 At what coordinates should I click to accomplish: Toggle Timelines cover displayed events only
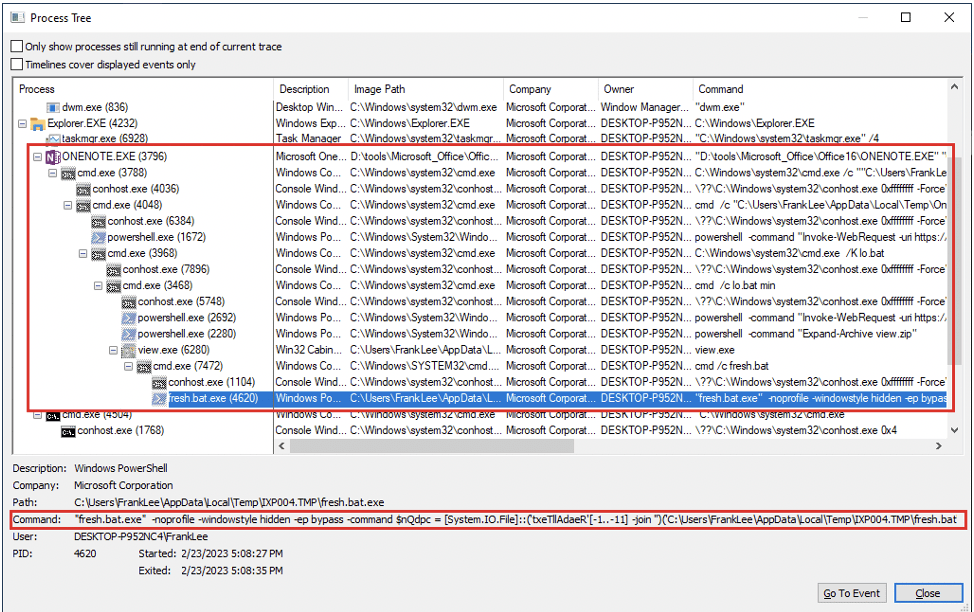[17, 64]
